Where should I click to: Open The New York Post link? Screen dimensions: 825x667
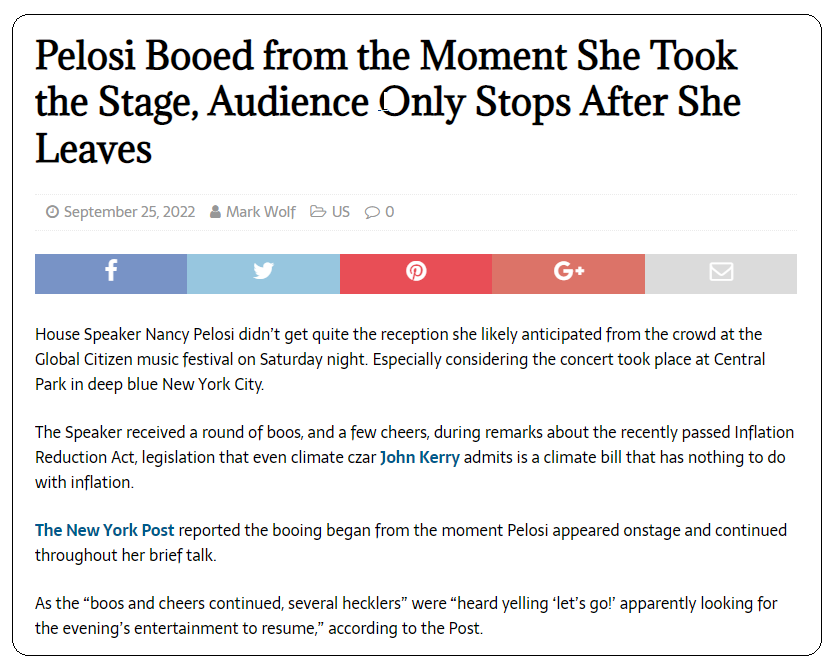(105, 530)
